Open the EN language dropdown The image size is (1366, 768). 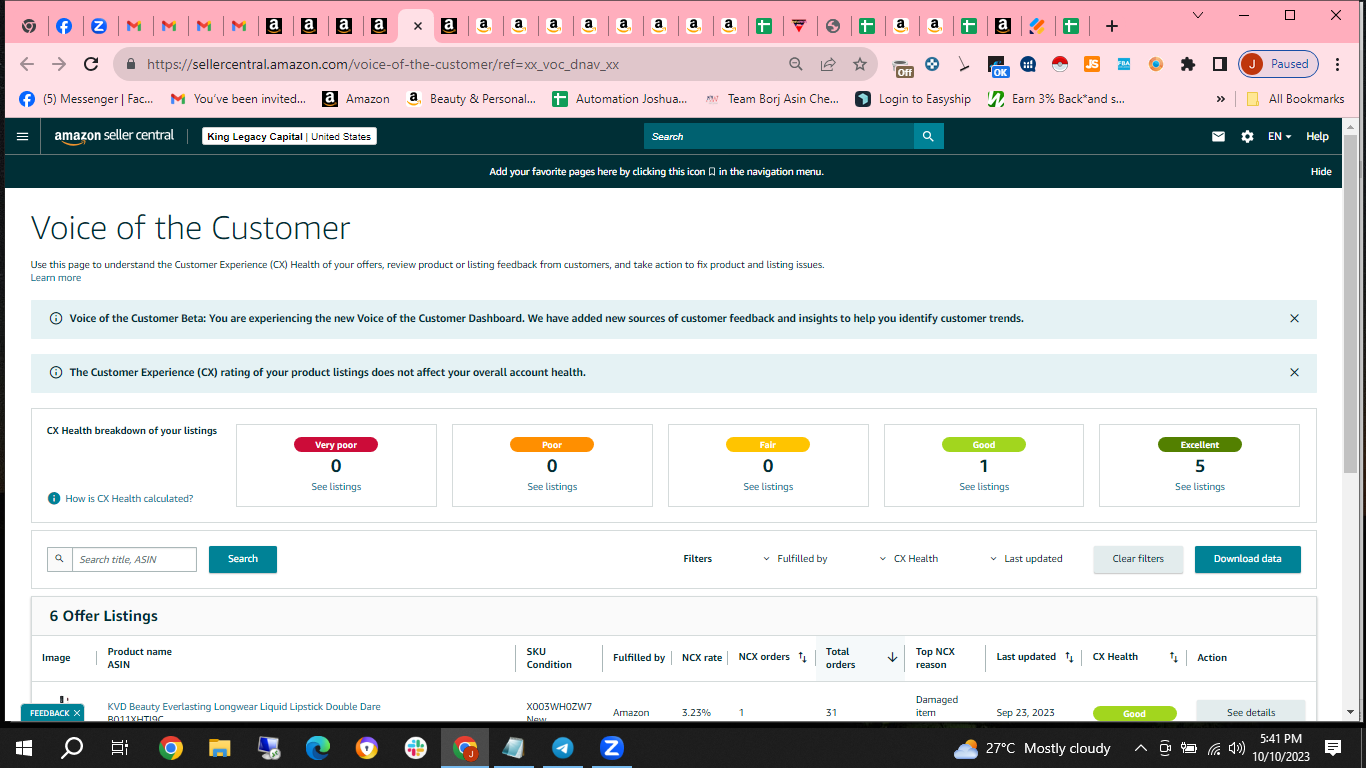[x=1280, y=137]
